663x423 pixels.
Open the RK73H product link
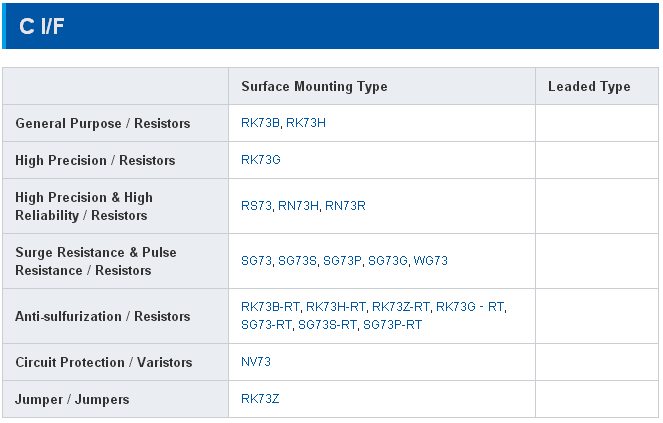tap(306, 123)
